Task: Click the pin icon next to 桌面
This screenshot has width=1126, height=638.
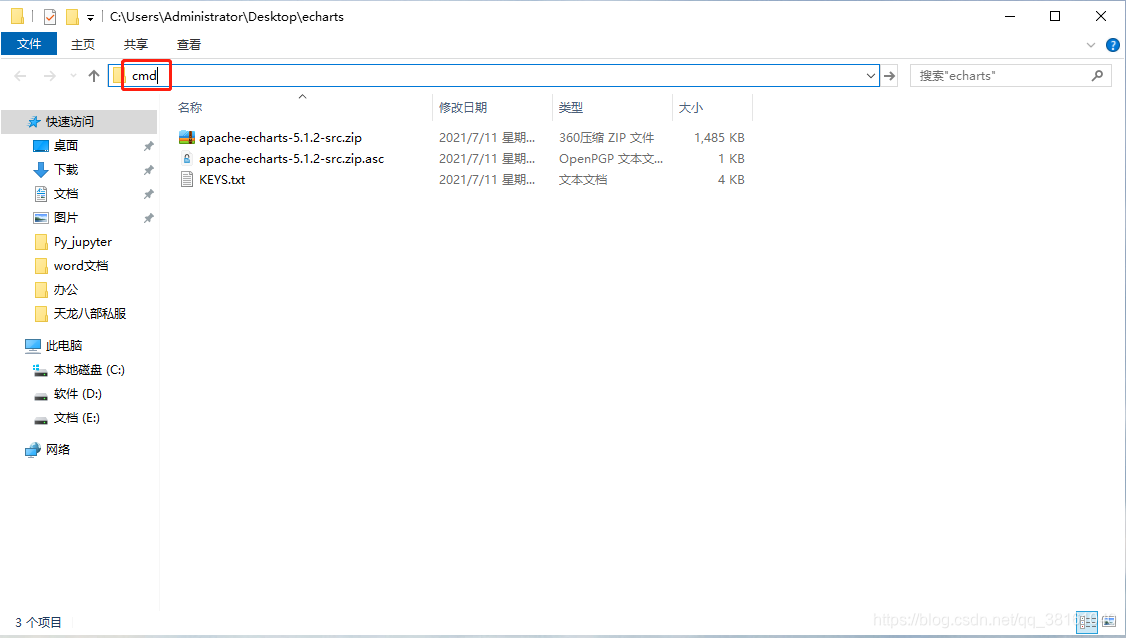Action: point(149,146)
